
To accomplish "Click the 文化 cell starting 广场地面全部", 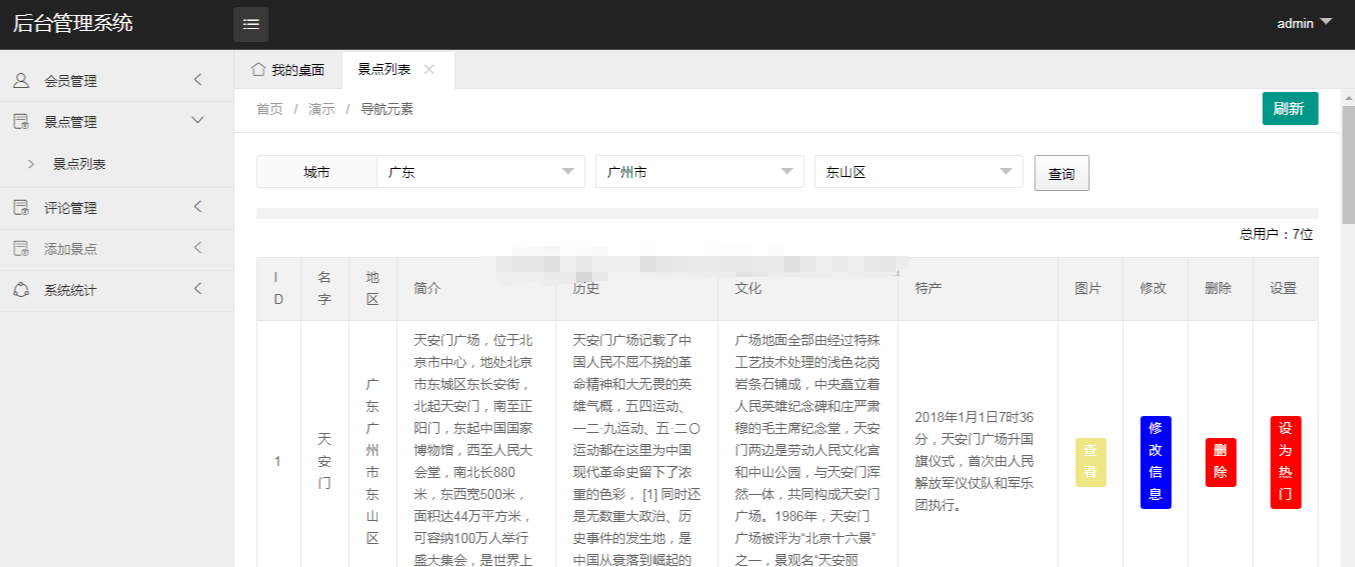I will pyautogui.click(x=808, y=444).
